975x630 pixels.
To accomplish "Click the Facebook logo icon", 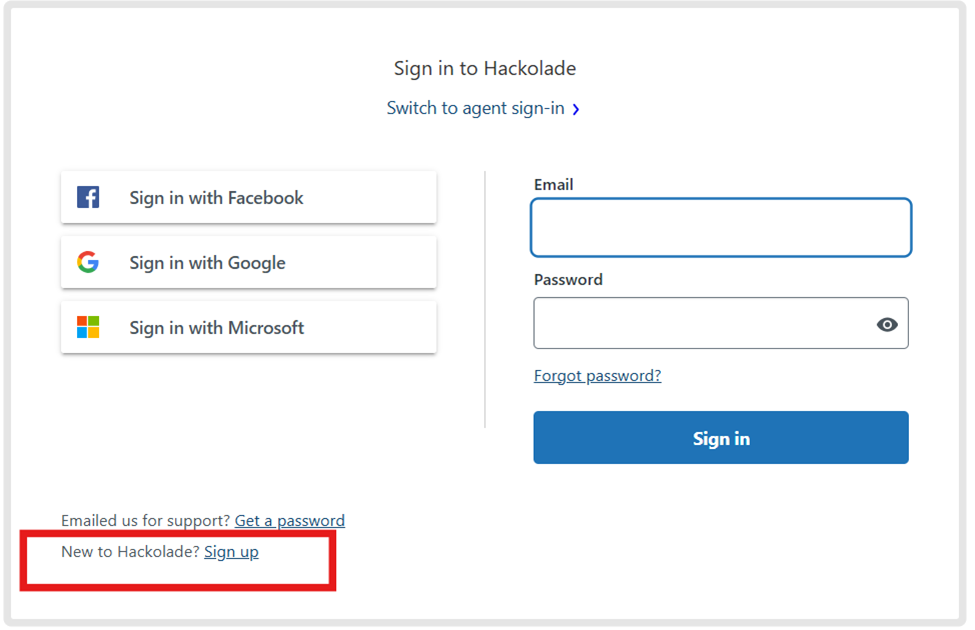I will coord(88,197).
